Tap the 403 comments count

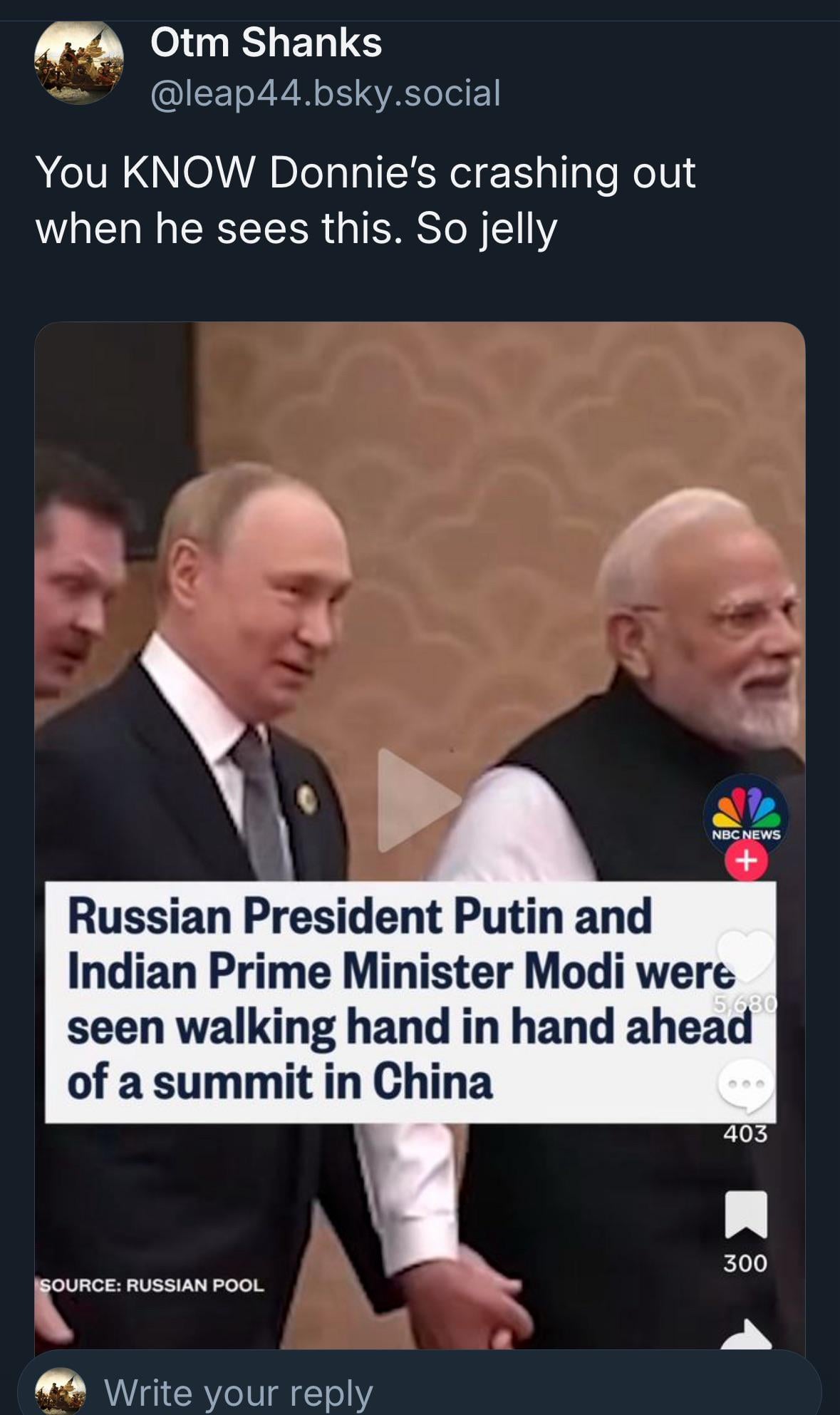[745, 1133]
